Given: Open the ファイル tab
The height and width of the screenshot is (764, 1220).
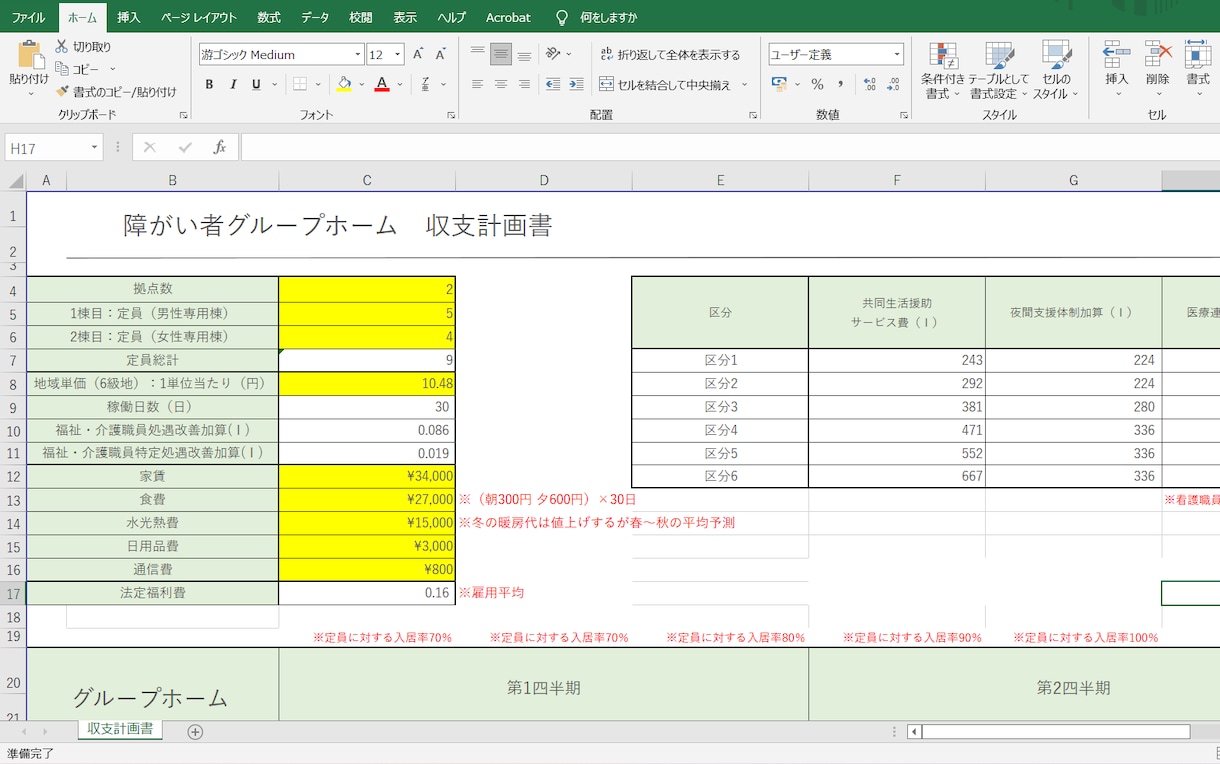Looking at the screenshot, I should coord(28,17).
